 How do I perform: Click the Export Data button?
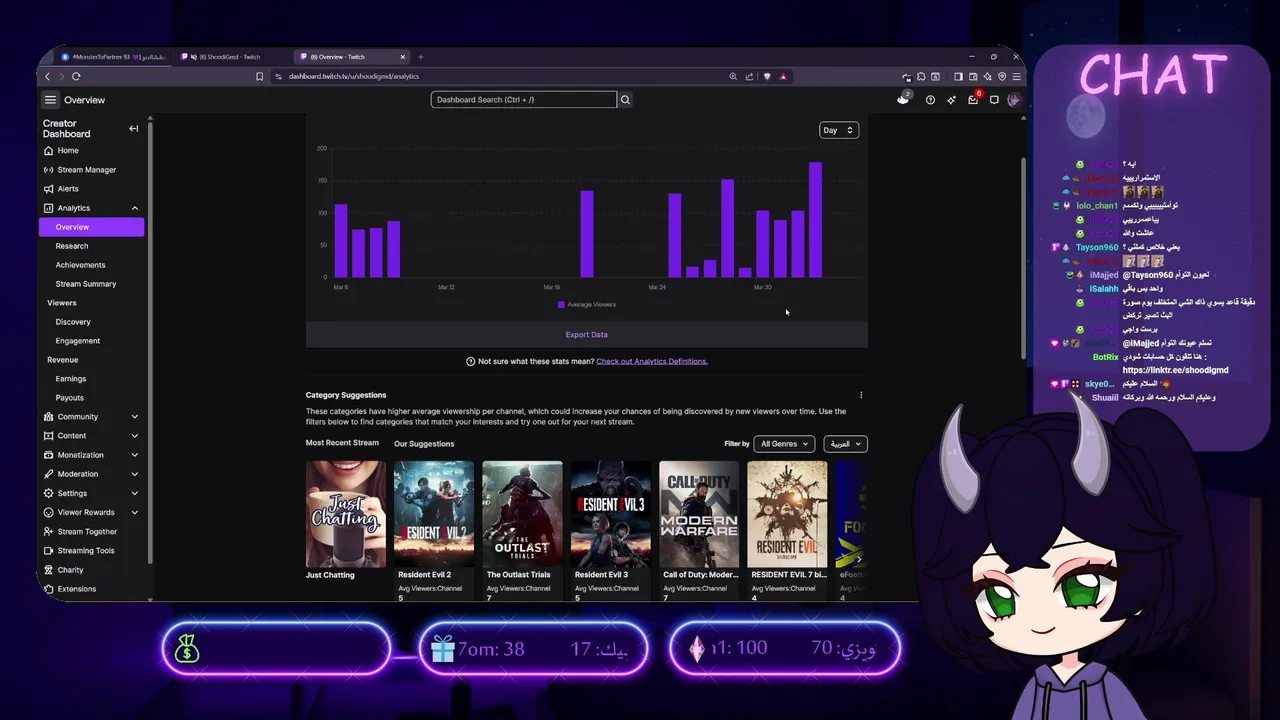click(x=587, y=335)
